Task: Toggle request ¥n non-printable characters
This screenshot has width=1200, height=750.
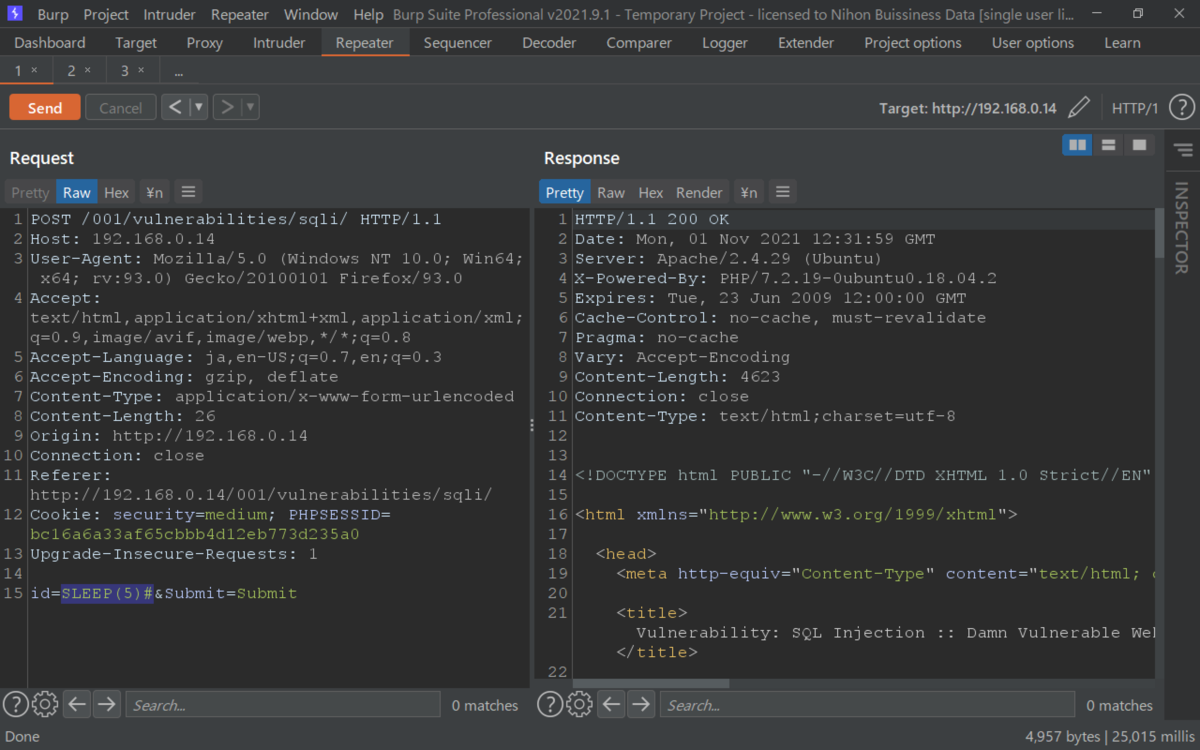Action: pos(155,192)
